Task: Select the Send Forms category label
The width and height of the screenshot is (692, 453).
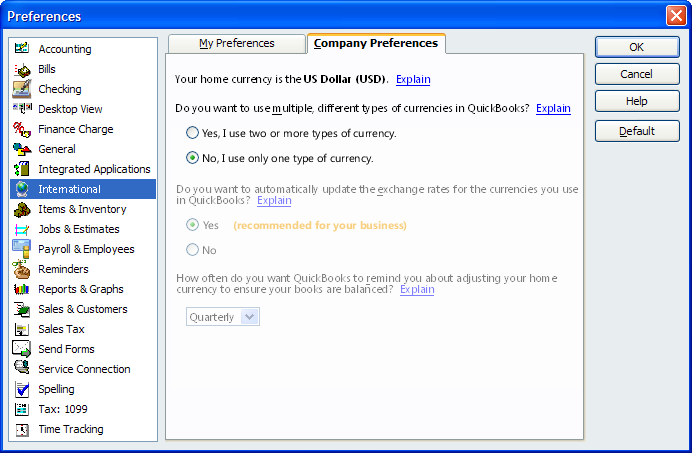Action: pos(67,349)
